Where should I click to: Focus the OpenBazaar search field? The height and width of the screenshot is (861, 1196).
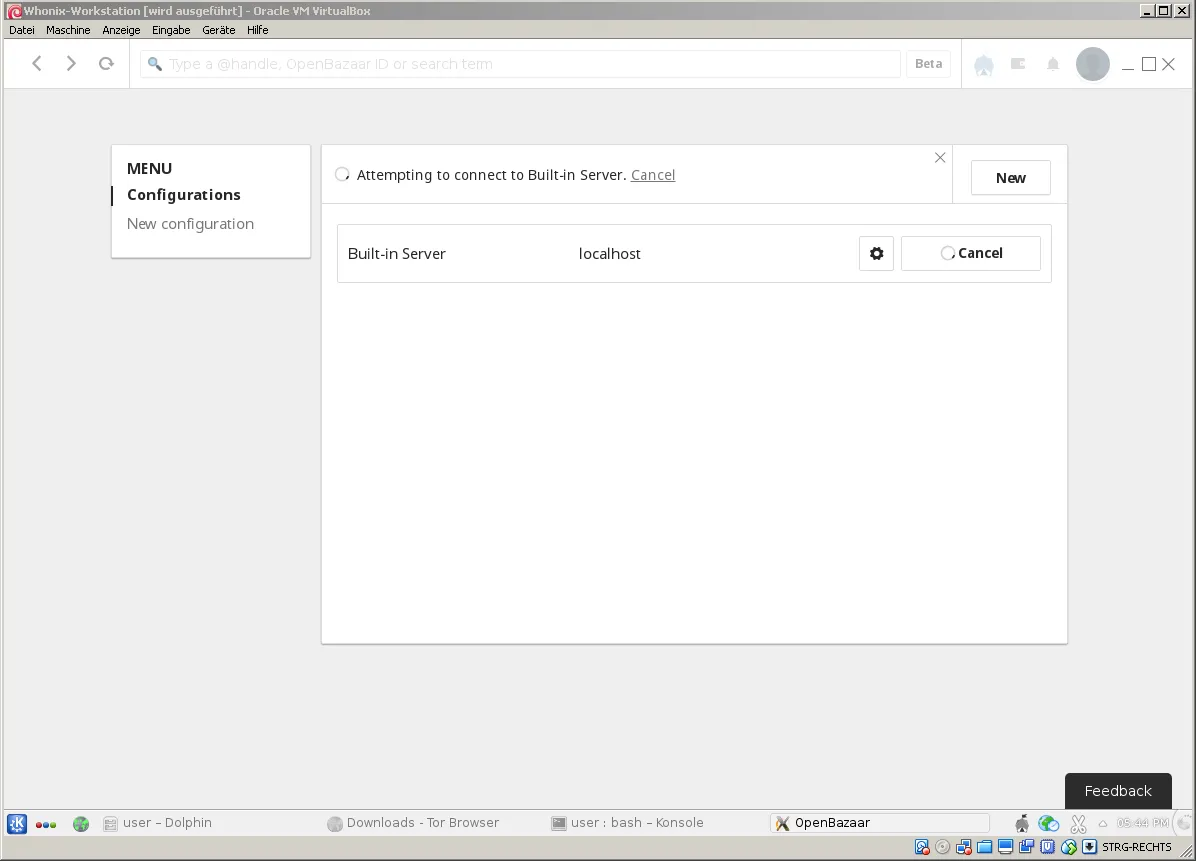520,64
